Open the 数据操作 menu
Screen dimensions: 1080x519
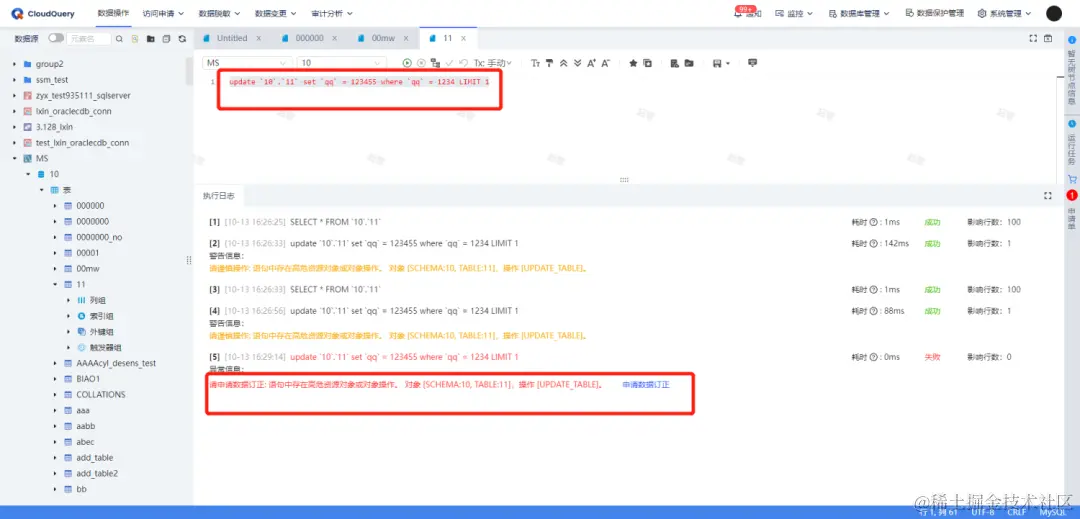(x=113, y=13)
